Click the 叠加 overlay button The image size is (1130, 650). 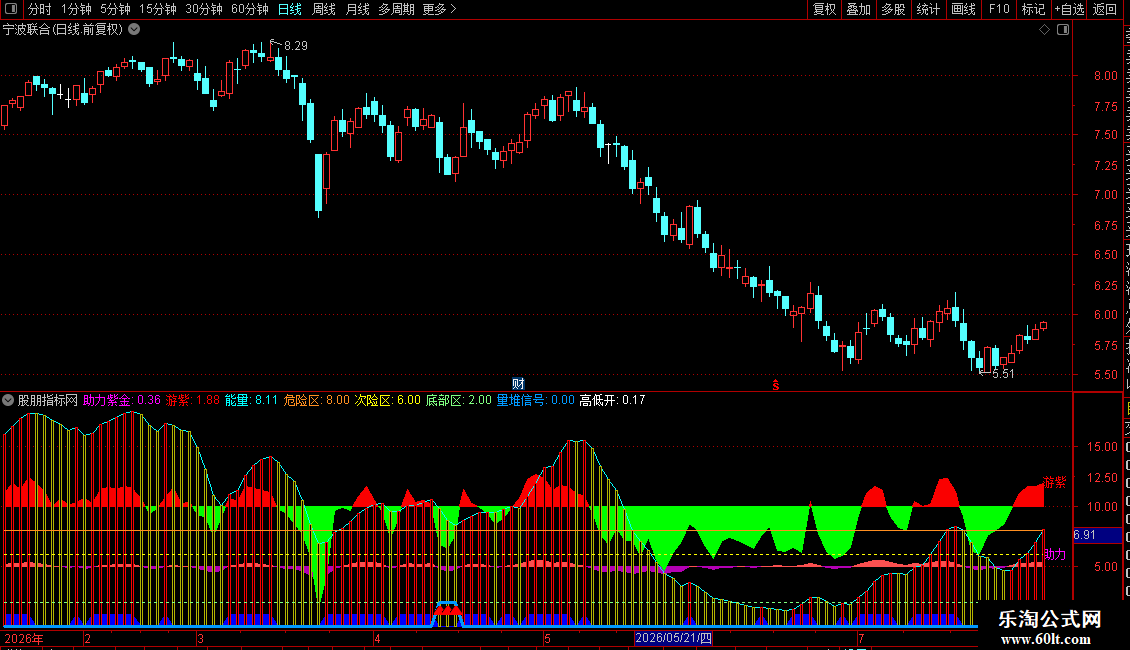point(858,9)
